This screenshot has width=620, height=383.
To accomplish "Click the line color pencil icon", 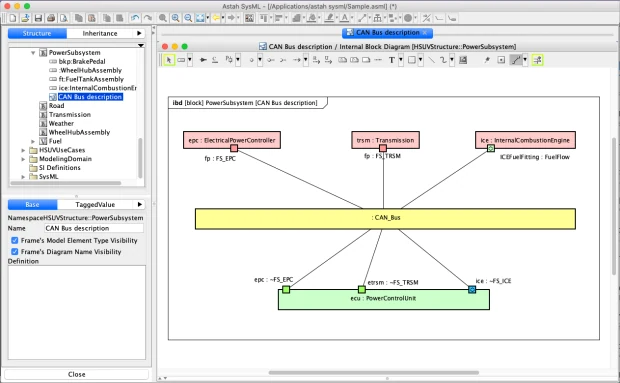I will [x=329, y=18].
